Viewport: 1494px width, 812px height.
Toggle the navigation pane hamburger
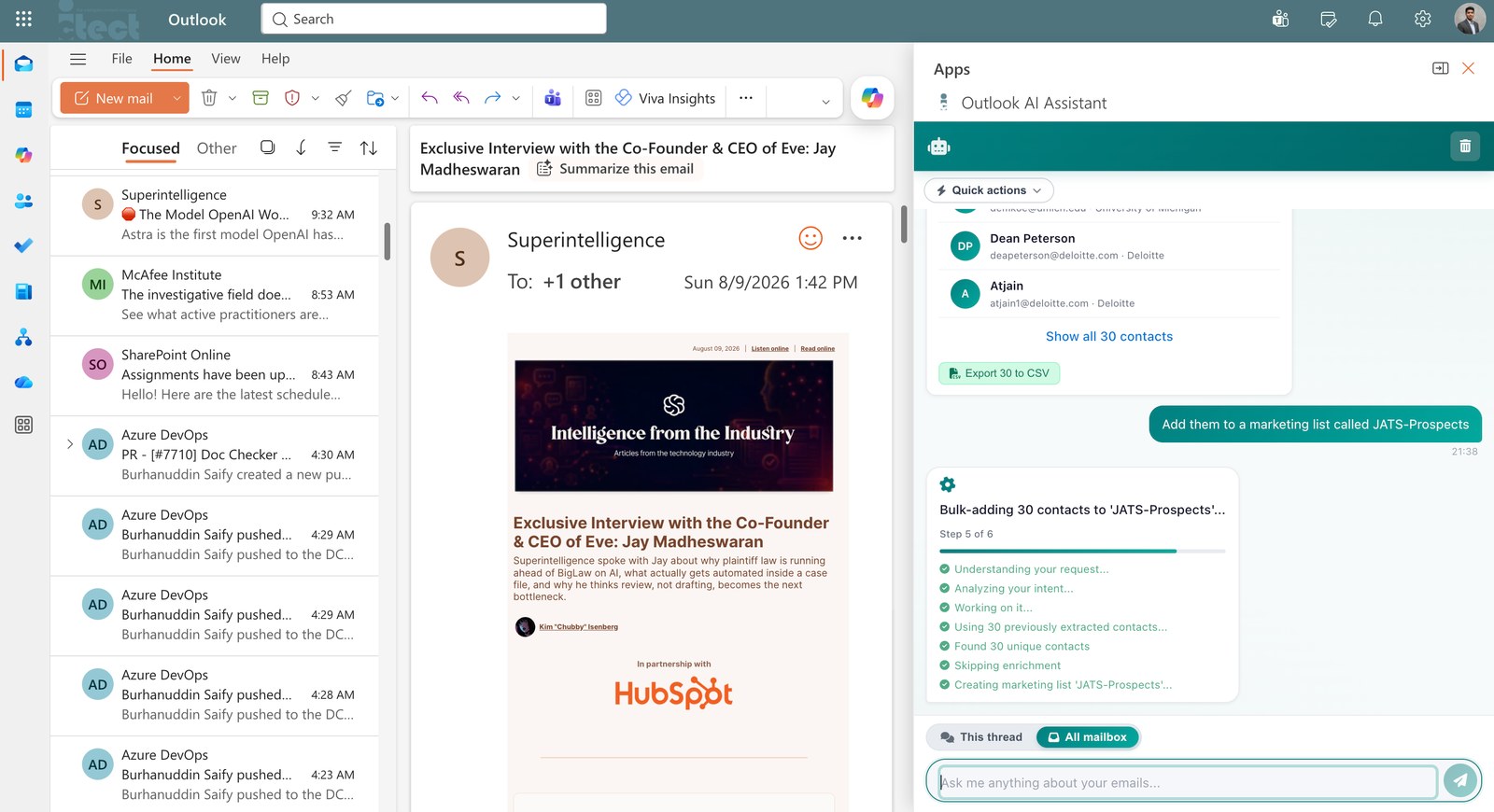coord(78,59)
